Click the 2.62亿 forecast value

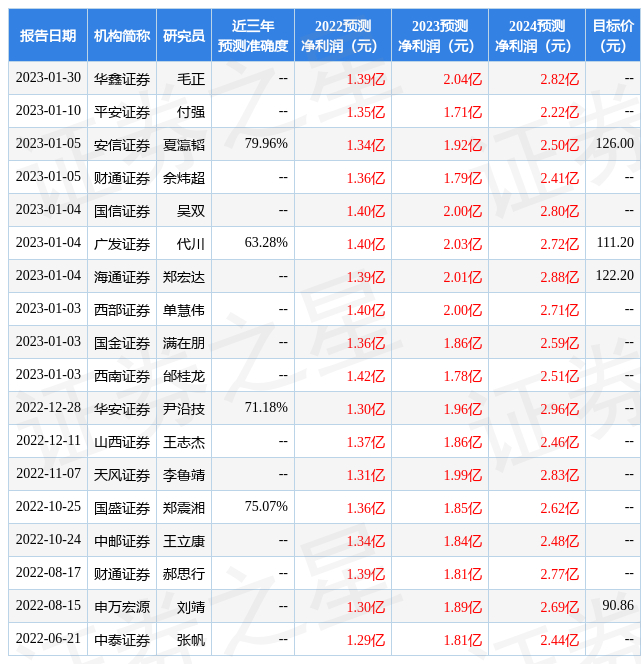coord(559,509)
